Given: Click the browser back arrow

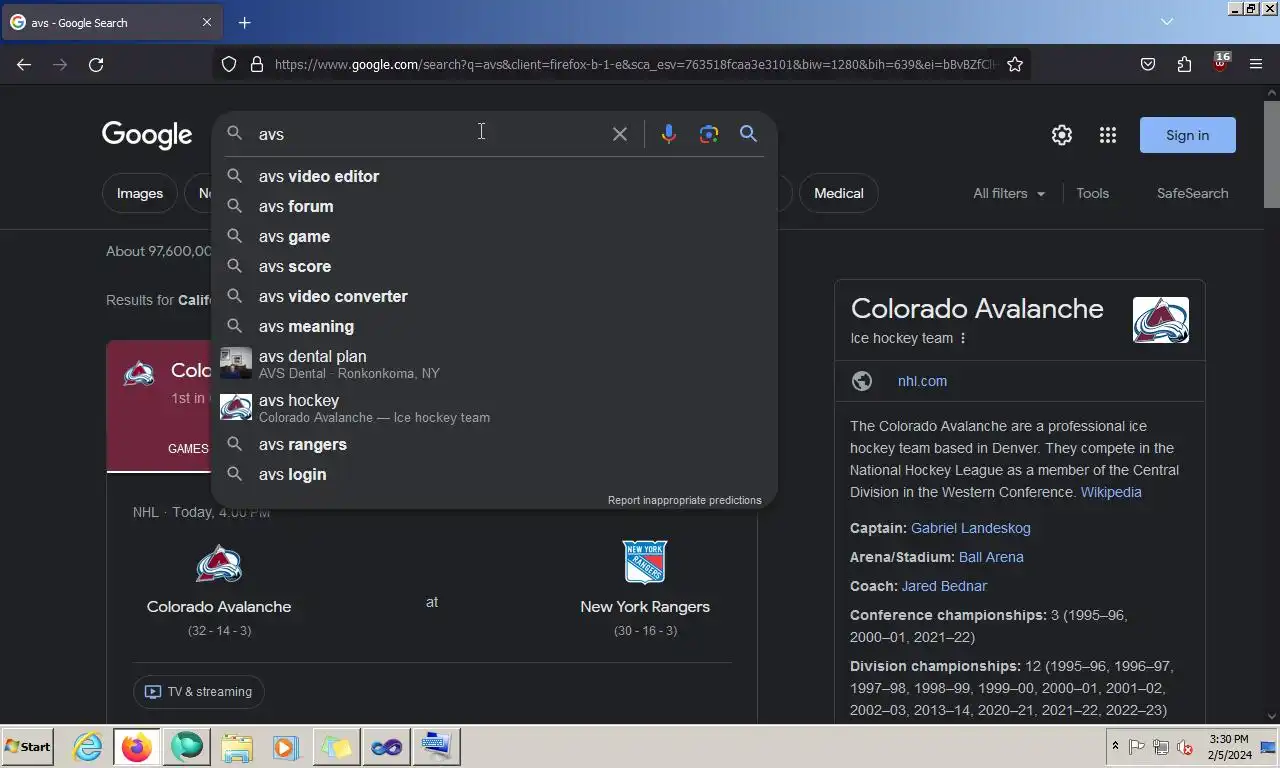Looking at the screenshot, I should click(24, 64).
